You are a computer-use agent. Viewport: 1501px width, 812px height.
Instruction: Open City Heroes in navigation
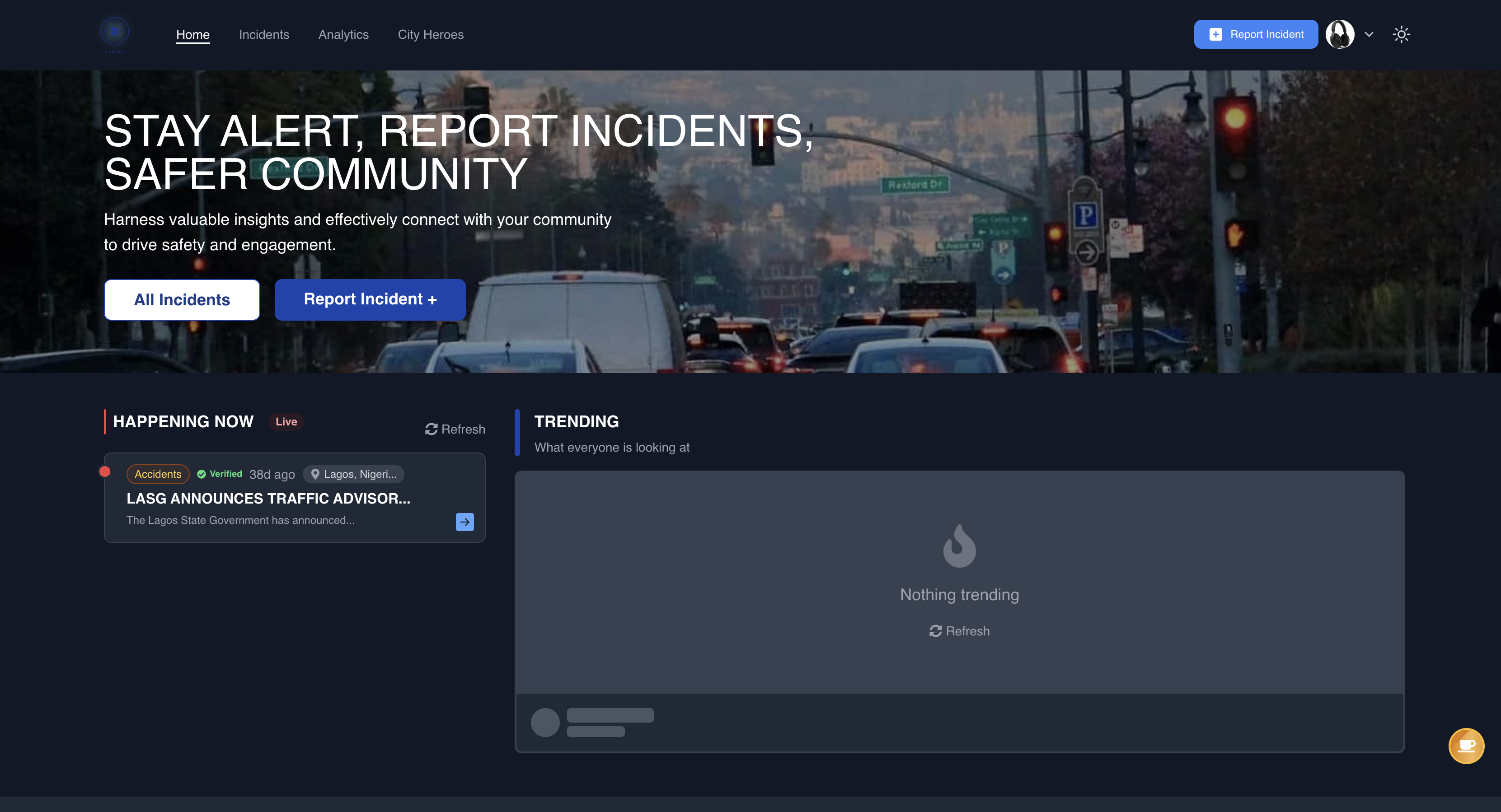(x=431, y=34)
